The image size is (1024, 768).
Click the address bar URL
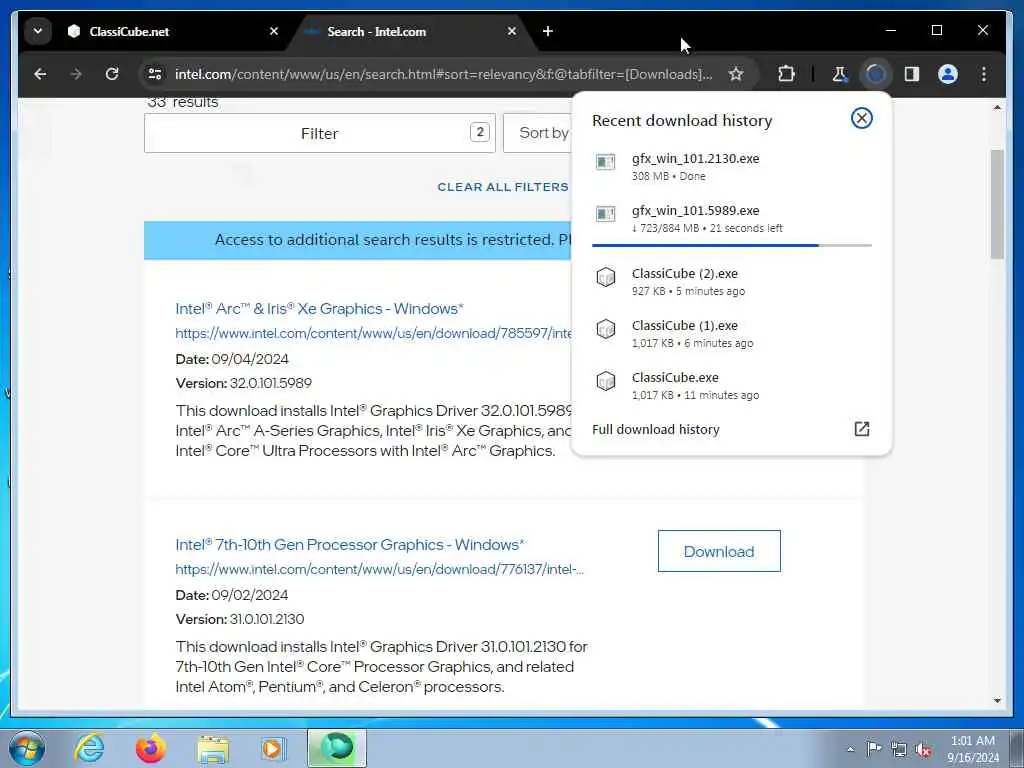[443, 74]
